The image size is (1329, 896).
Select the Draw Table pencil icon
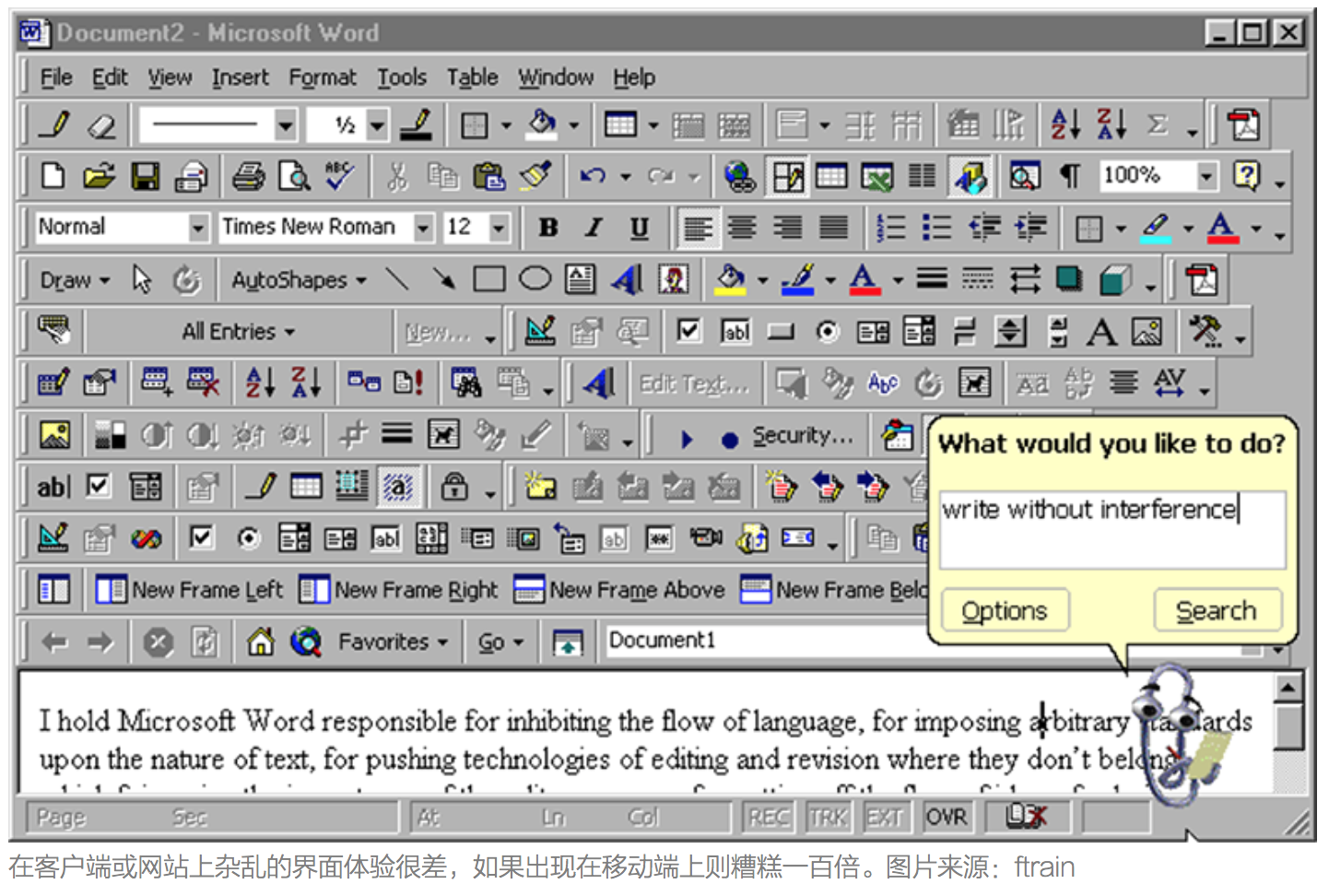click(53, 124)
